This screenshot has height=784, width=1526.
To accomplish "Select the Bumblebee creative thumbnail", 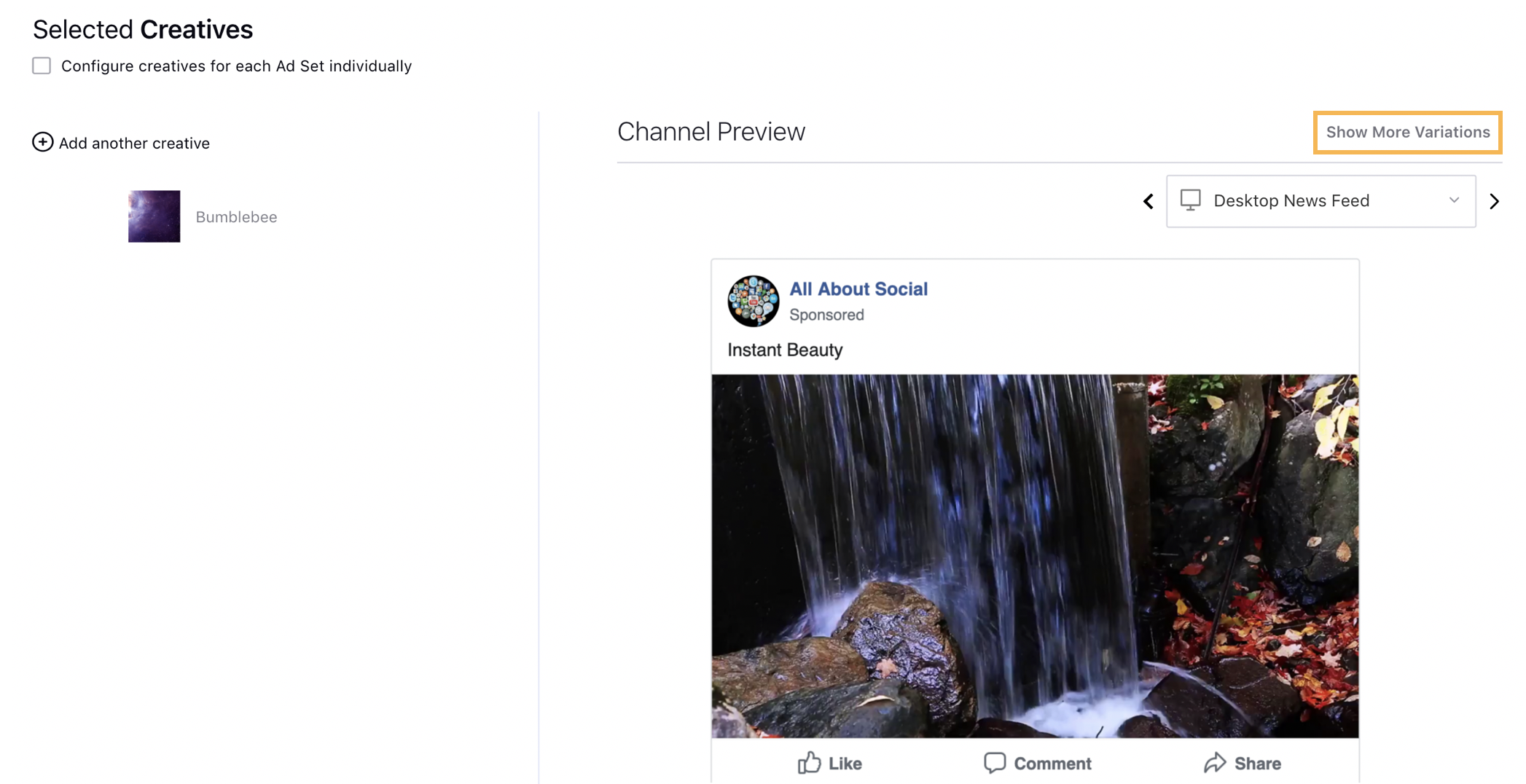I will click(x=154, y=216).
